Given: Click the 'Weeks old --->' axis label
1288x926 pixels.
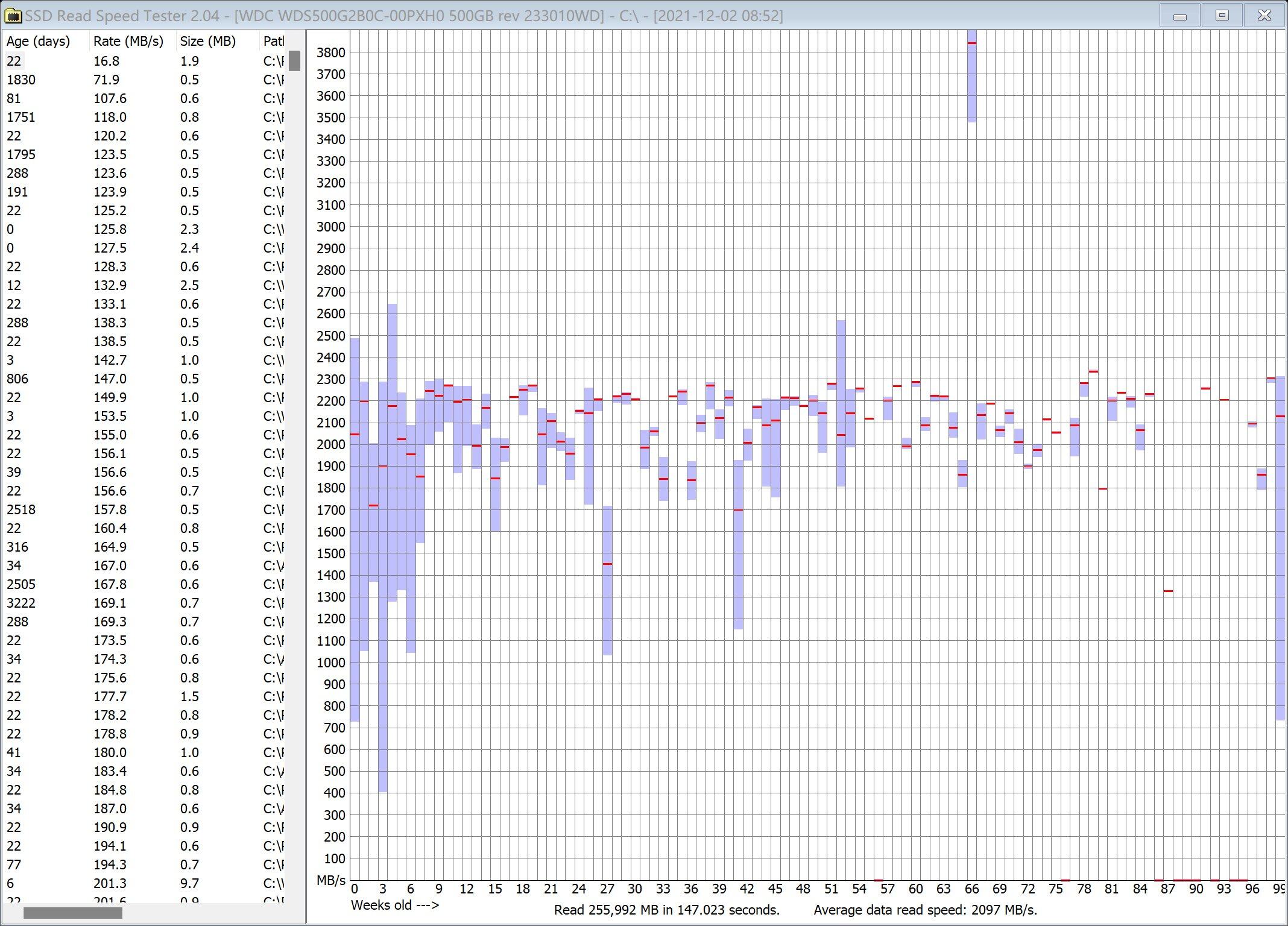Looking at the screenshot, I should point(395,905).
